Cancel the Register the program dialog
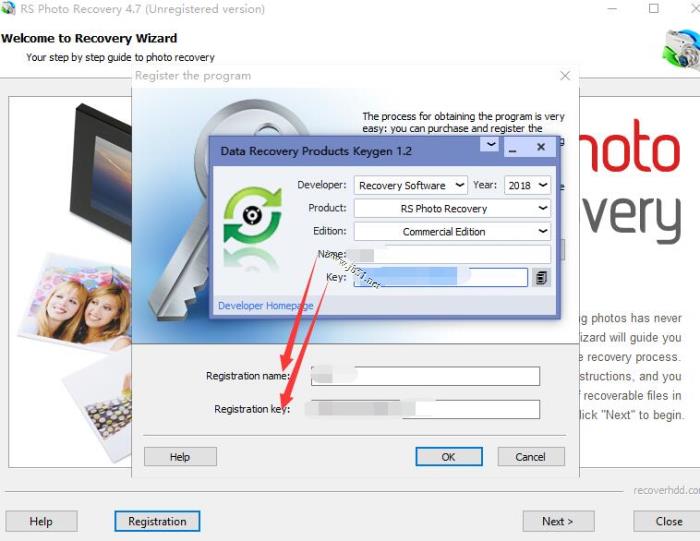This screenshot has width=700, height=541. [x=531, y=457]
